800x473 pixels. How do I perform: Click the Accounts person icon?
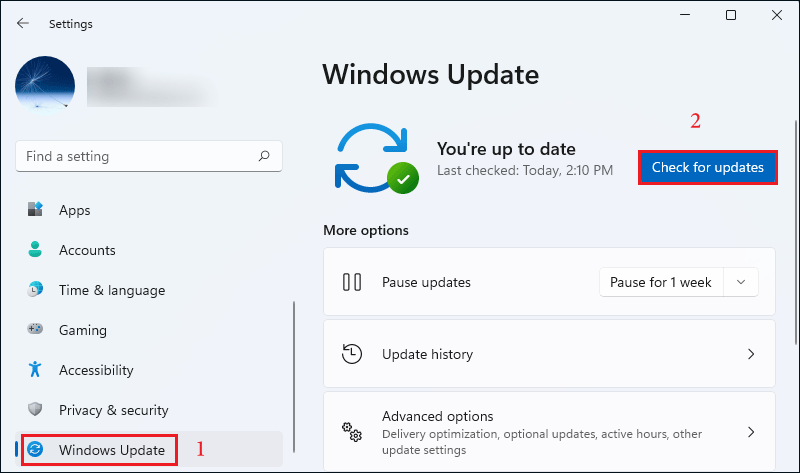pyautogui.click(x=35, y=249)
